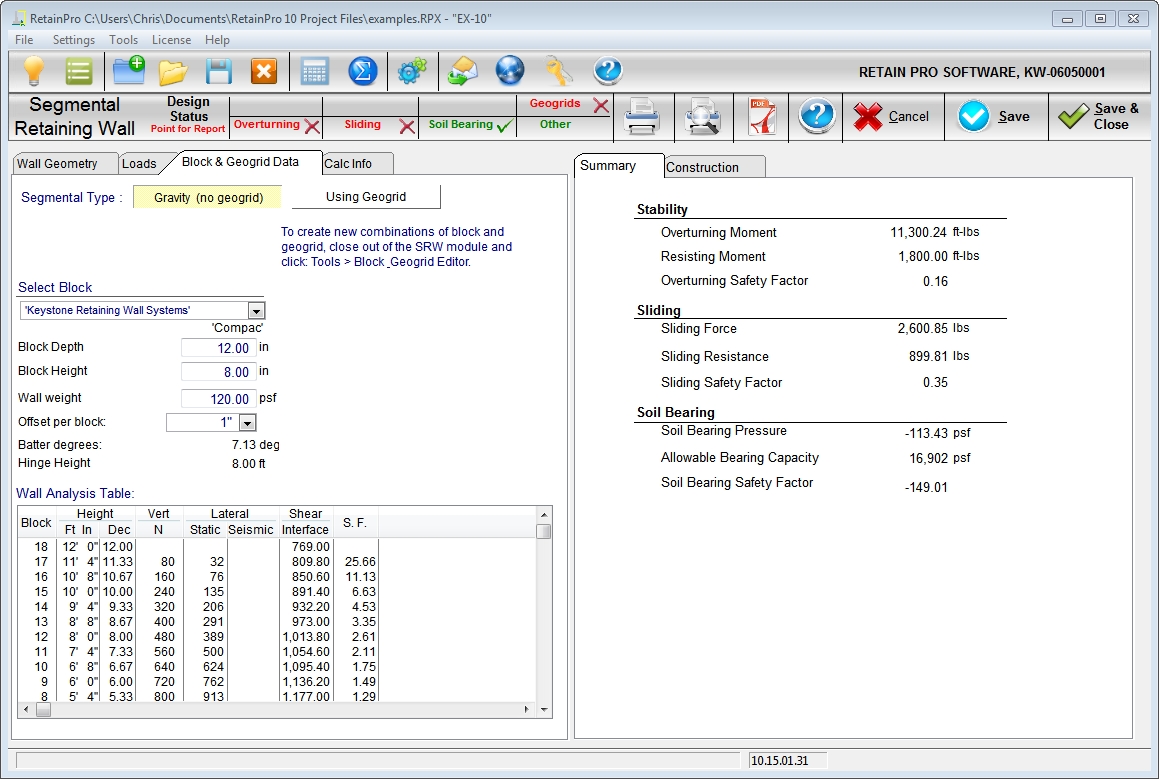Image resolution: width=1159 pixels, height=779 pixels.
Task: Open print preview with magnifier icon
Action: coord(702,117)
